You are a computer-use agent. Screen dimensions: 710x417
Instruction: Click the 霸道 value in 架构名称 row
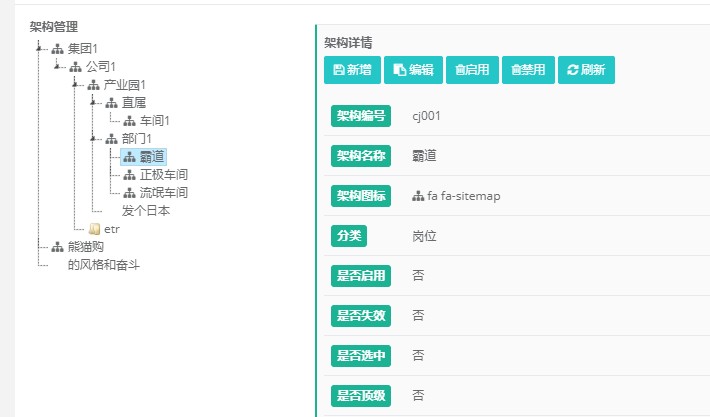click(424, 156)
